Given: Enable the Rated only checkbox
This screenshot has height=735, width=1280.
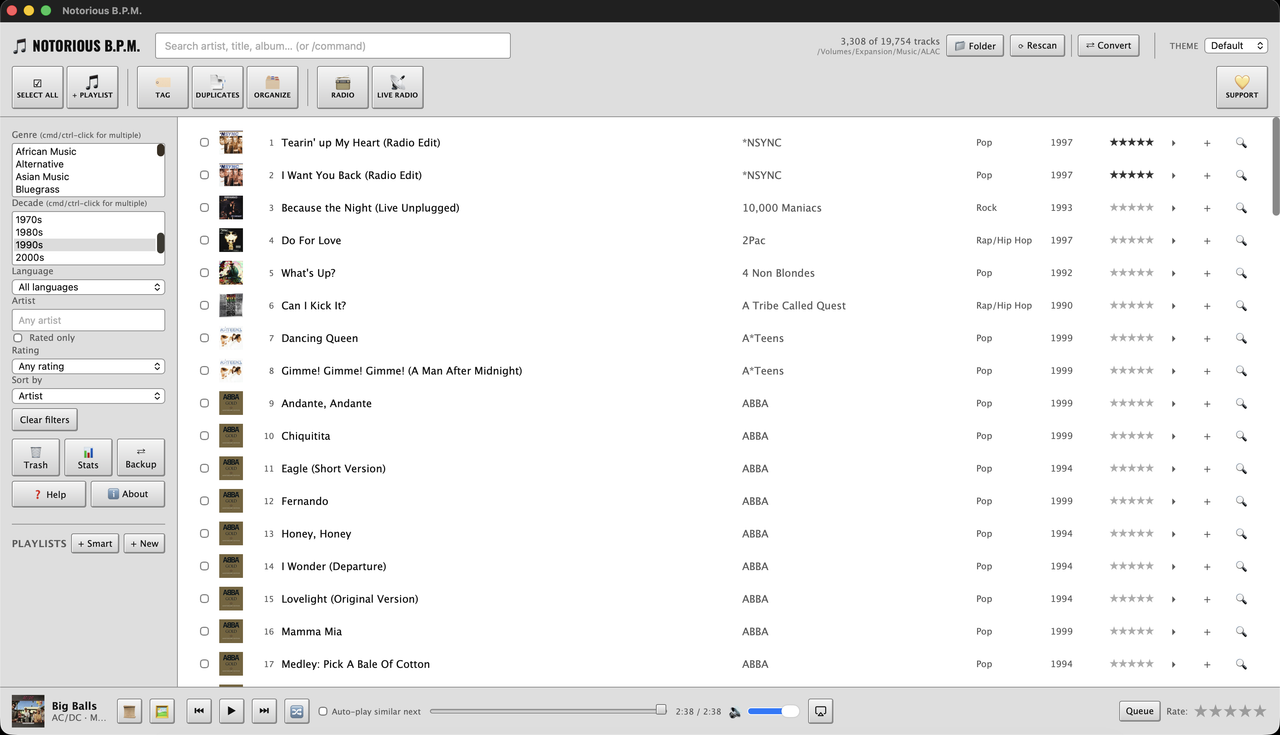Looking at the screenshot, I should (17, 338).
